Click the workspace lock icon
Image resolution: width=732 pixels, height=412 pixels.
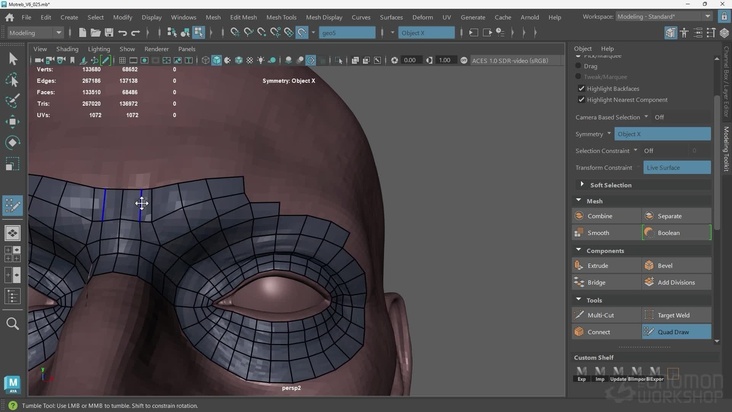pyautogui.click(x=724, y=17)
